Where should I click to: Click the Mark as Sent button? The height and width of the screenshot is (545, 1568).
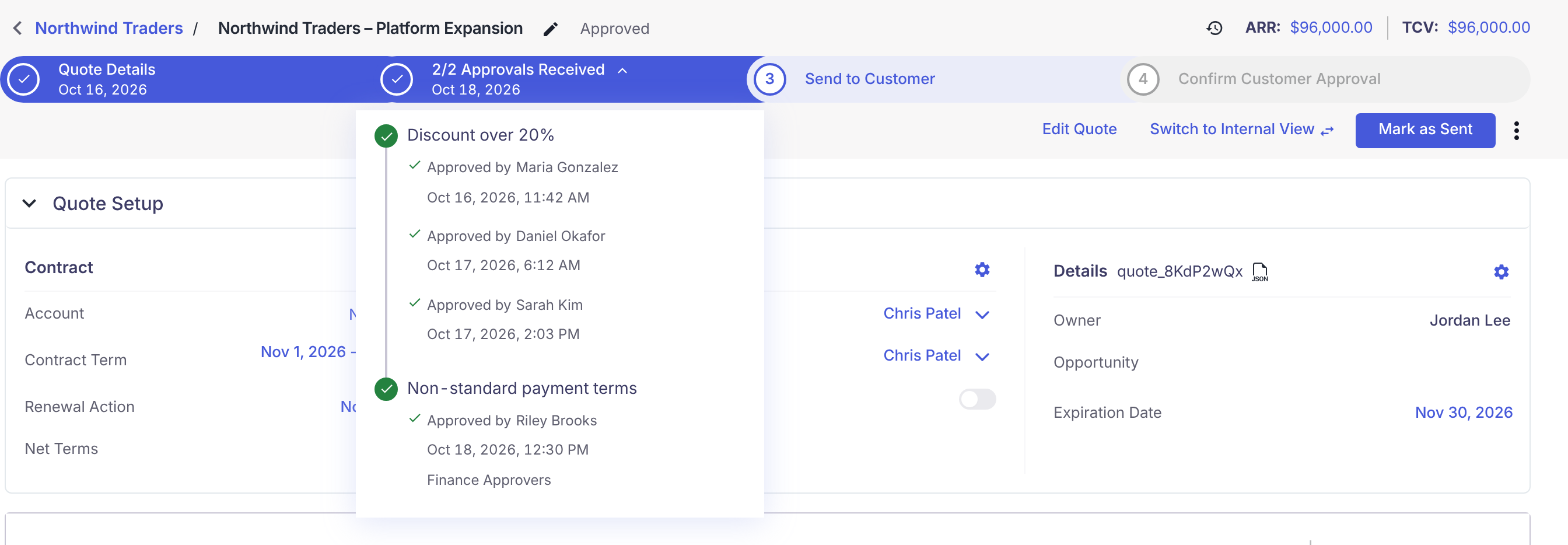tap(1425, 130)
